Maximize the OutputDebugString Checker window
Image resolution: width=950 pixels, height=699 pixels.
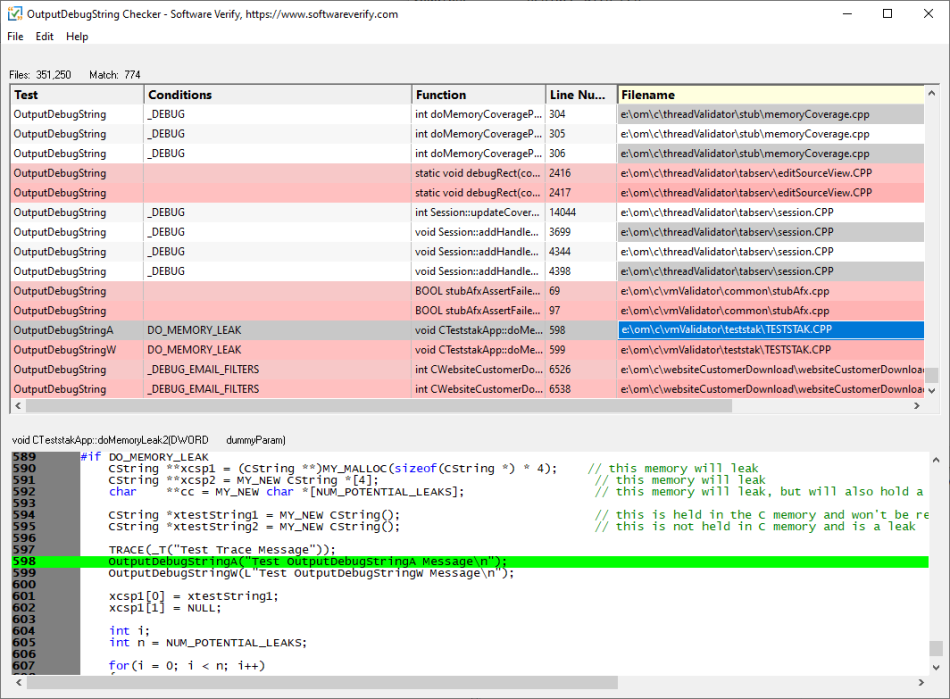[887, 14]
